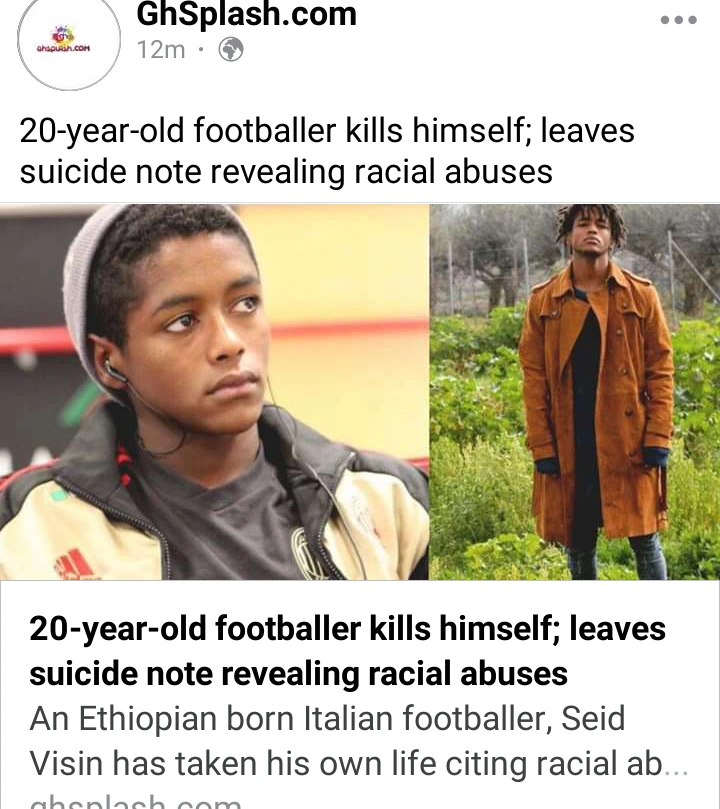Expand truncated description via trailing ellipsis

coord(677,766)
